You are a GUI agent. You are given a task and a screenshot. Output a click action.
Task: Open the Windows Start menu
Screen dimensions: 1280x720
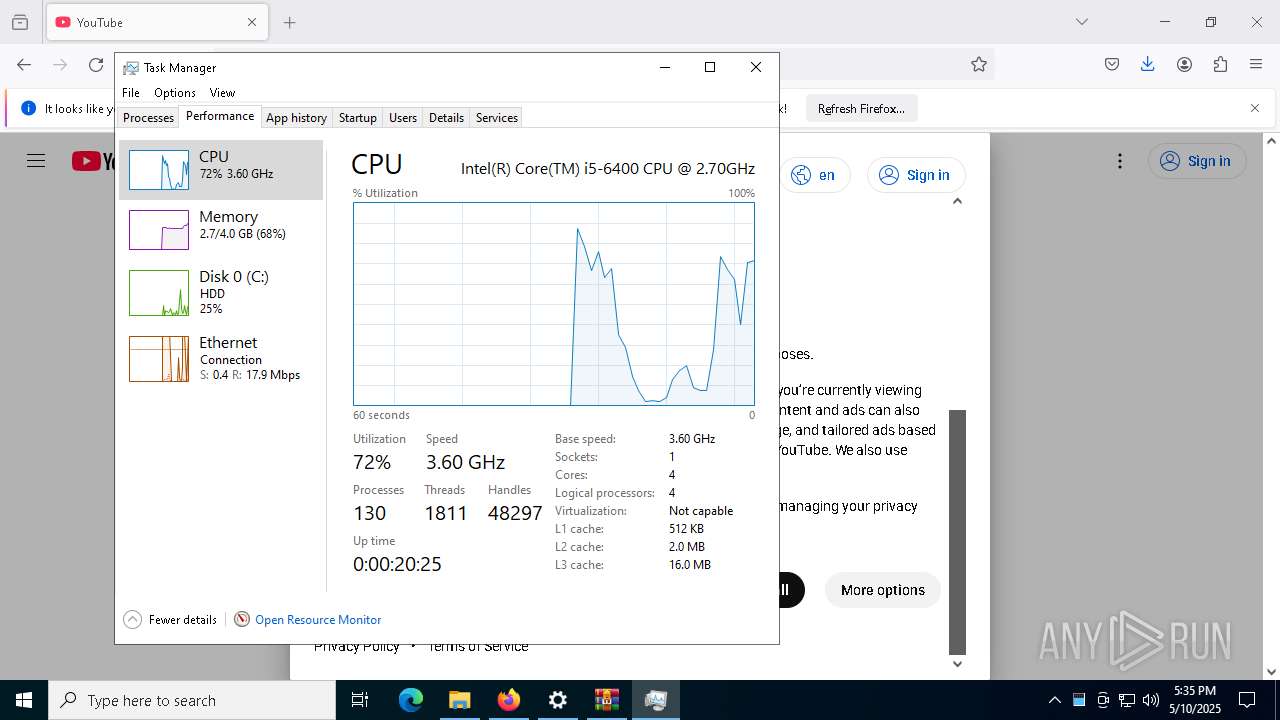[24, 700]
